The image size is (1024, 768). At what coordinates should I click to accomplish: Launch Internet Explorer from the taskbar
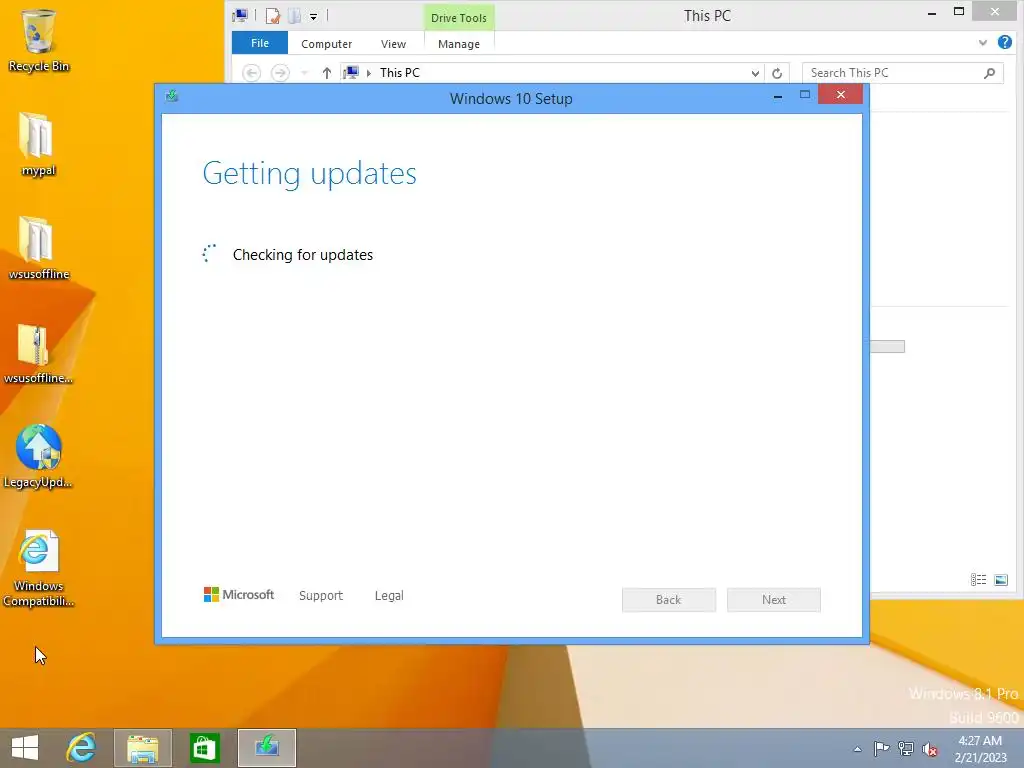click(81, 748)
